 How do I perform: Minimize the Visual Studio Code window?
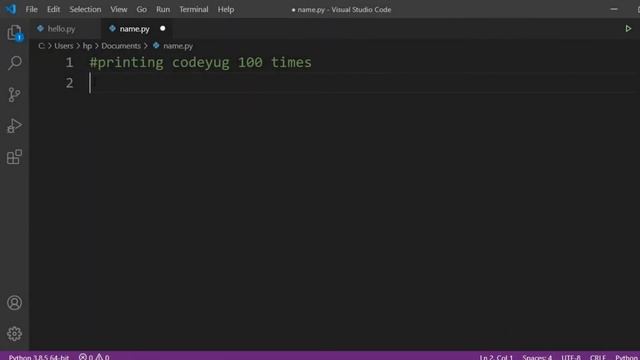pyautogui.click(x=614, y=9)
